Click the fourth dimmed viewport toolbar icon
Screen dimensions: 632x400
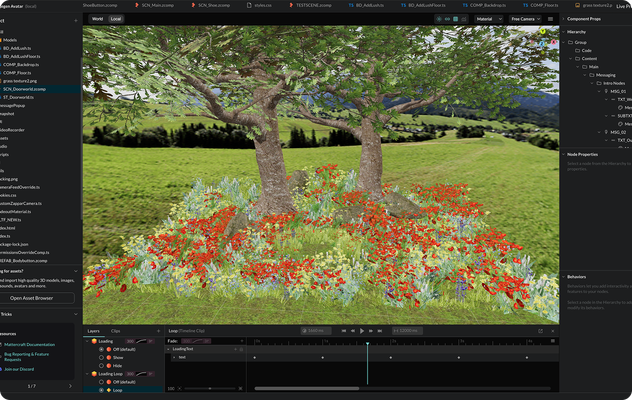coord(464,19)
